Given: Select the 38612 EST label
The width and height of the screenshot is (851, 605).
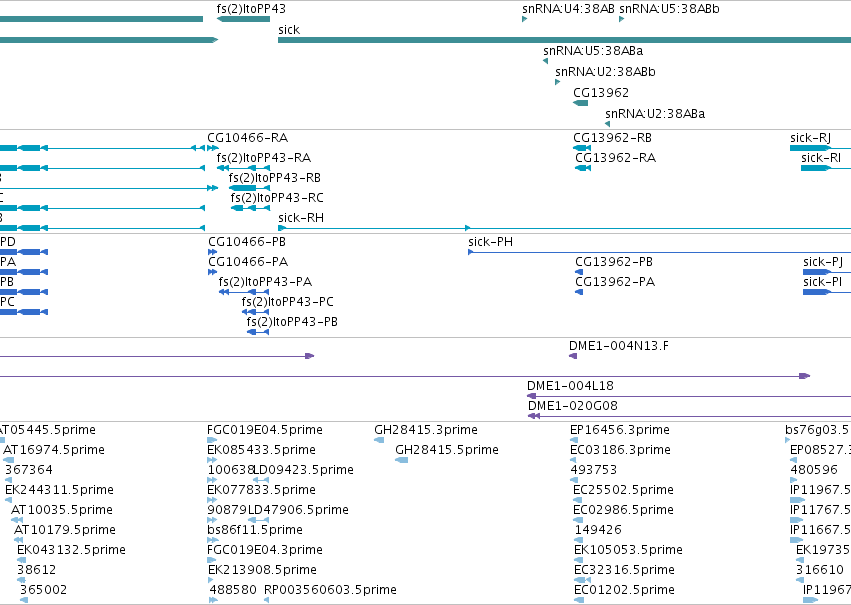Looking at the screenshot, I should click(x=36, y=570).
